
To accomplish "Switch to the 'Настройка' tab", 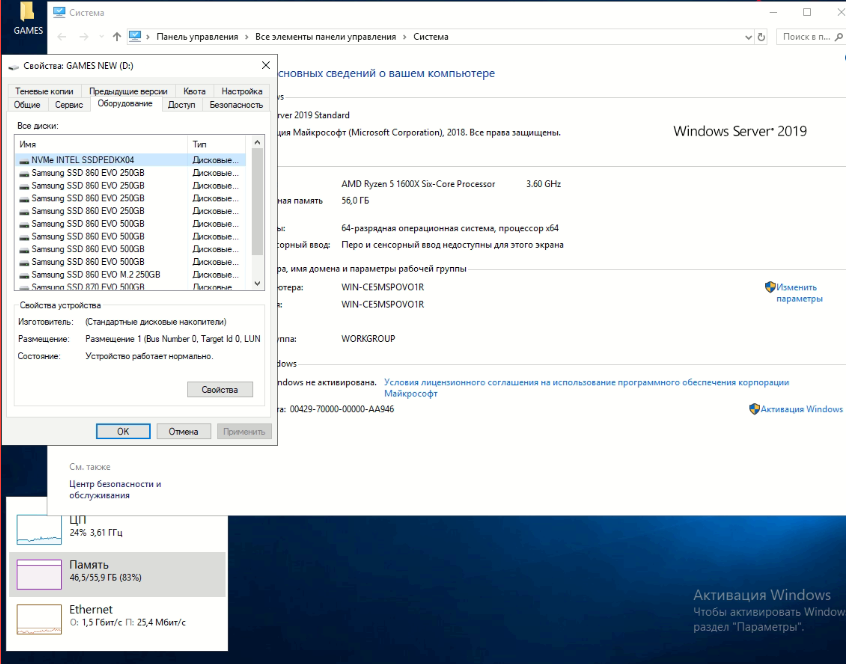I will (242, 91).
